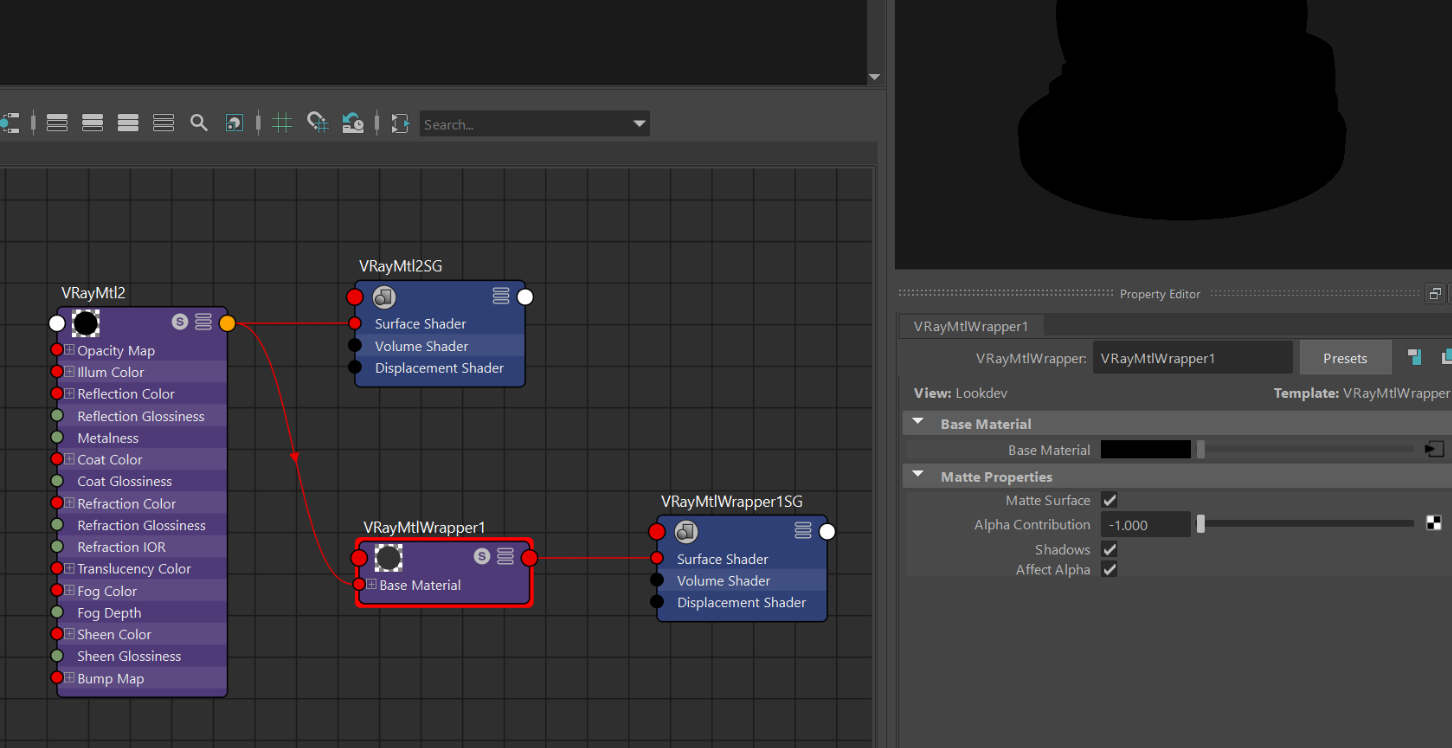Click the Reflection Glossiness attribute row
Image resolution: width=1452 pixels, height=748 pixels.
[142, 416]
